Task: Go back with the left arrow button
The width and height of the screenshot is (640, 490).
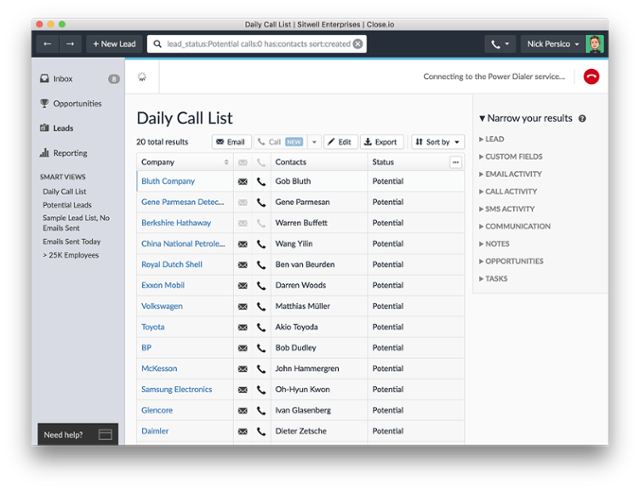Action: tap(48, 44)
